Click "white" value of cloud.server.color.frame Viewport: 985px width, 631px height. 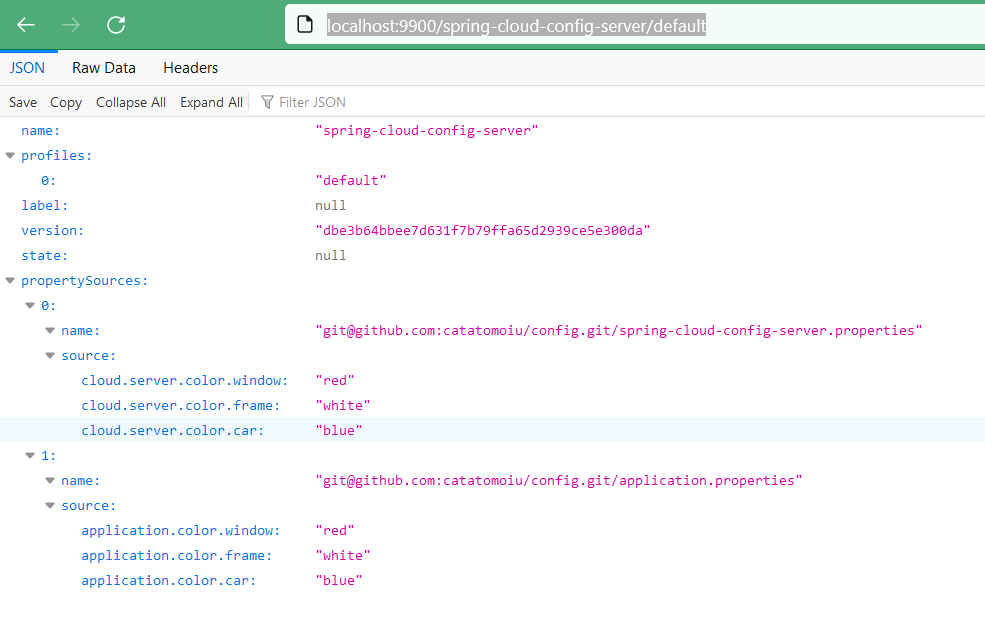tap(342, 406)
